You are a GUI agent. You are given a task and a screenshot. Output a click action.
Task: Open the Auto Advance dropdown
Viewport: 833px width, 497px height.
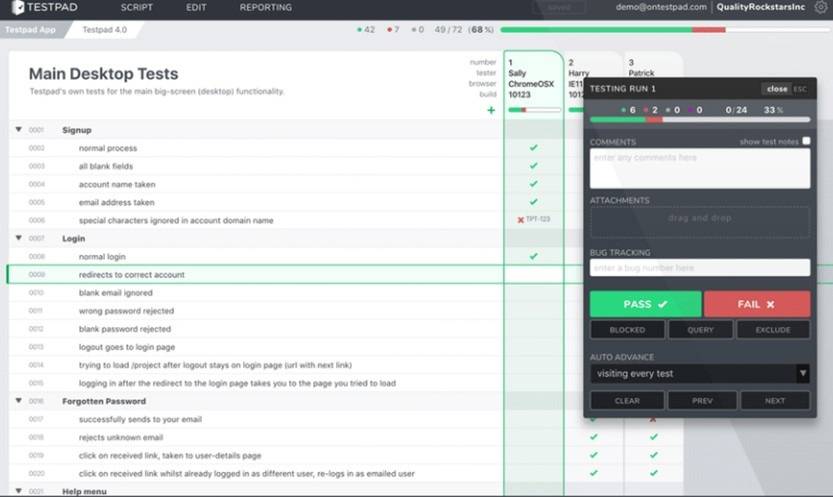click(x=700, y=374)
